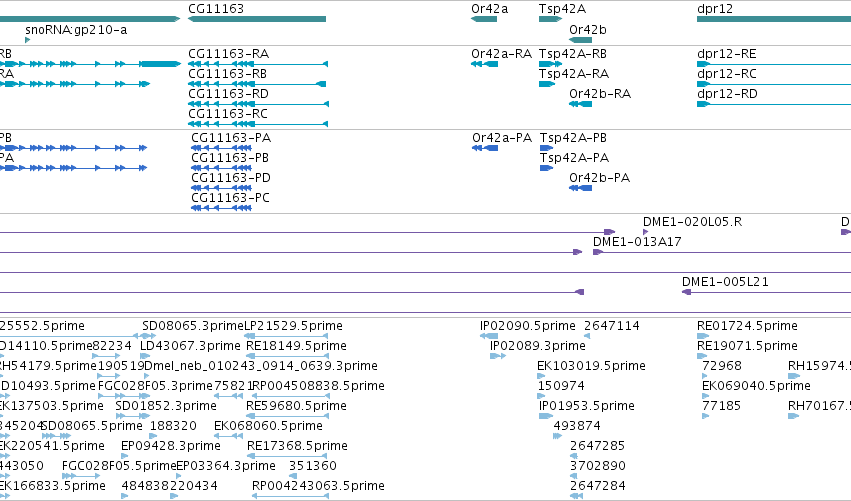Click the CG11163-PD protein feature
Screen dimensions: 851x501
[x=221, y=188]
